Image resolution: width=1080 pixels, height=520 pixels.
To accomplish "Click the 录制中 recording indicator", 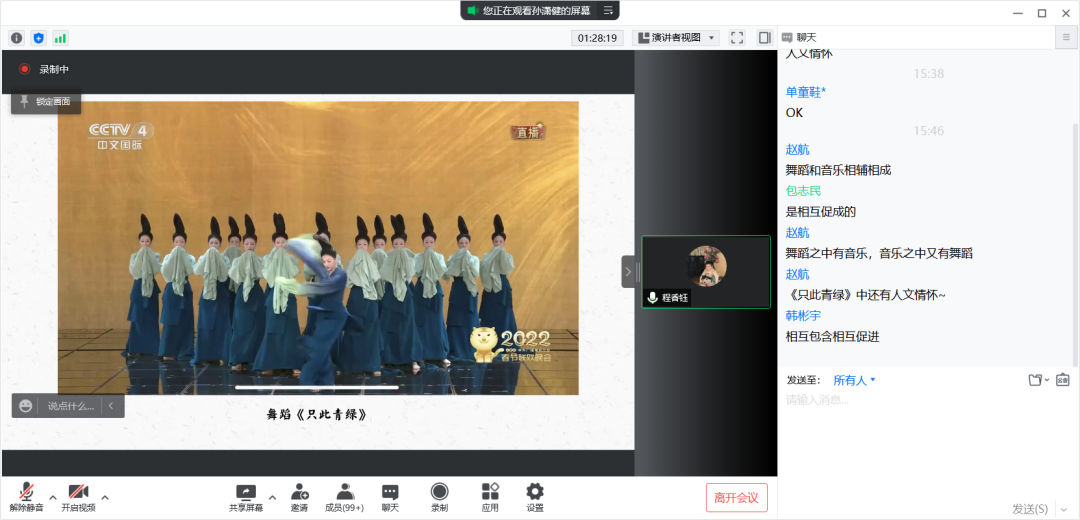I will coord(44,69).
